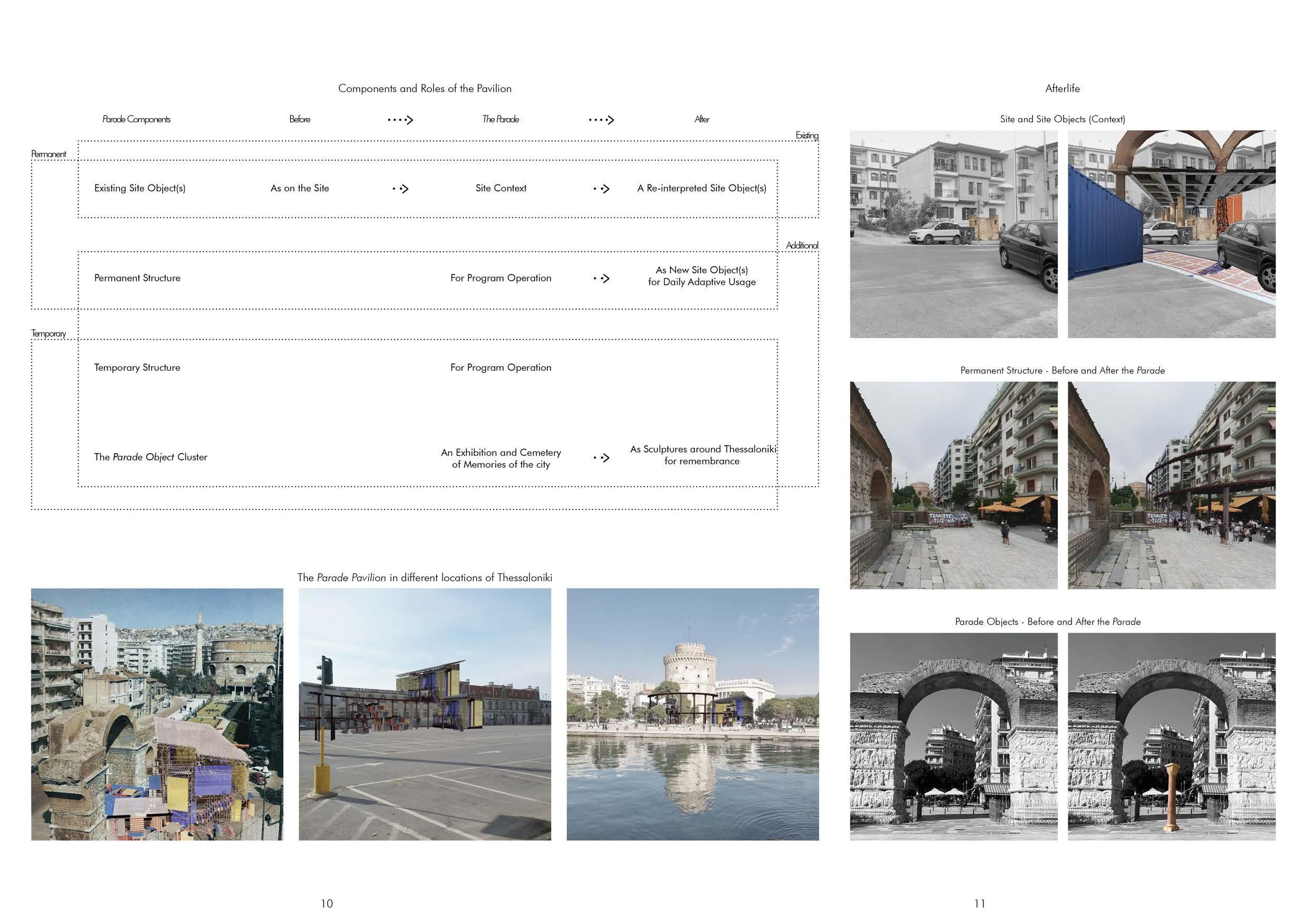Open the parking lot pavilion photo

(x=425, y=714)
